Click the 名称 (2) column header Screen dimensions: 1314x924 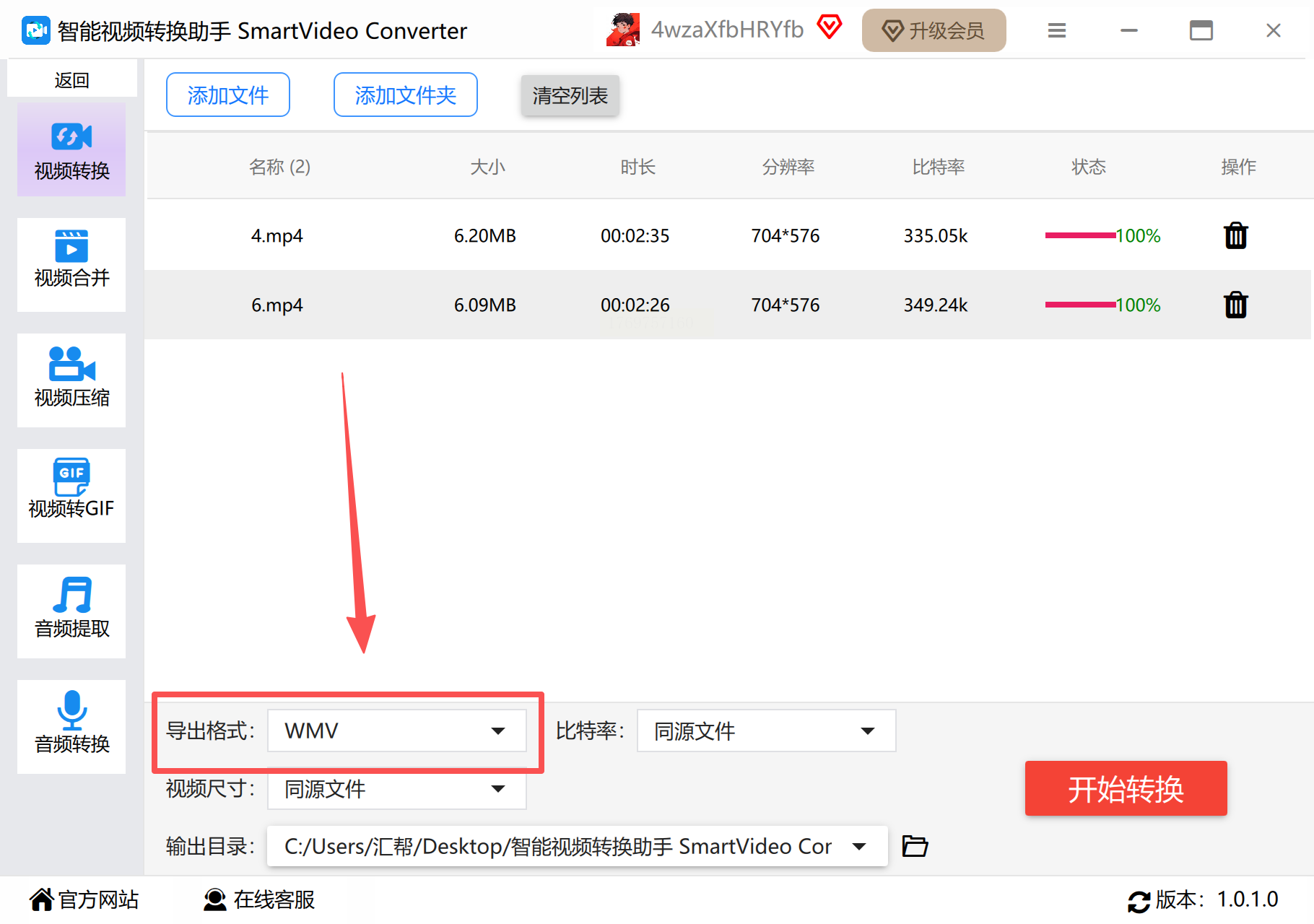280,167
